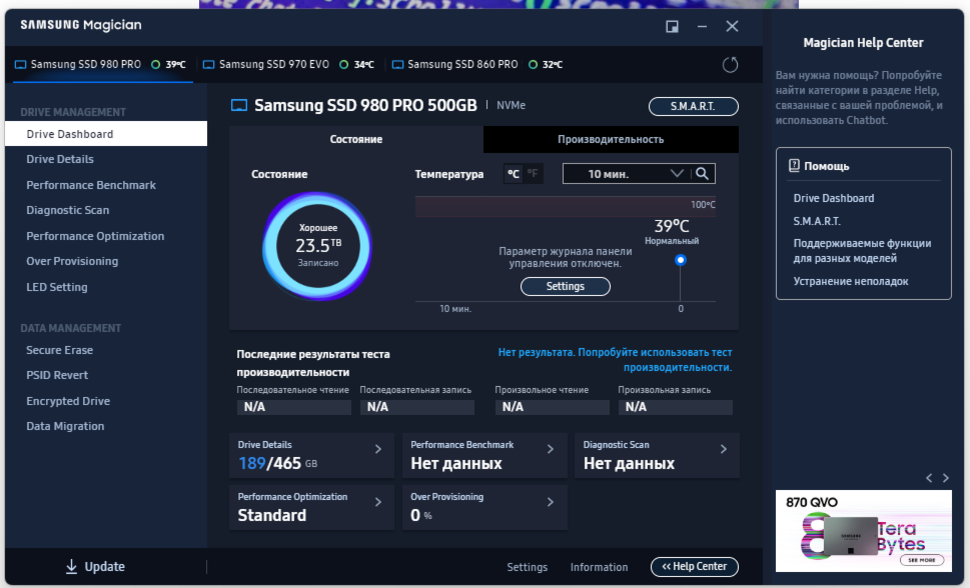
Task: Click Settings button in temperature chart
Action: (565, 286)
